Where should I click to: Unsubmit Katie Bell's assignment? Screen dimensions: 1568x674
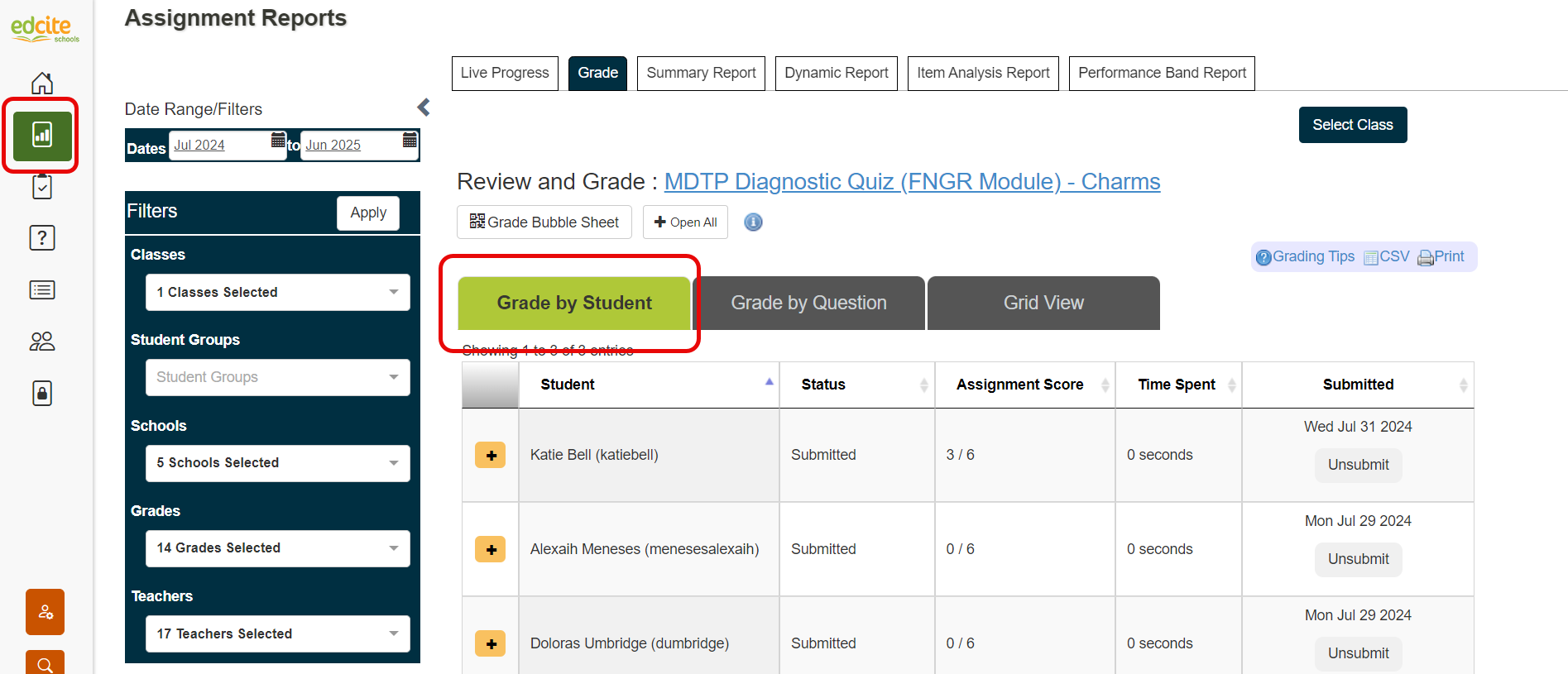tap(1359, 465)
